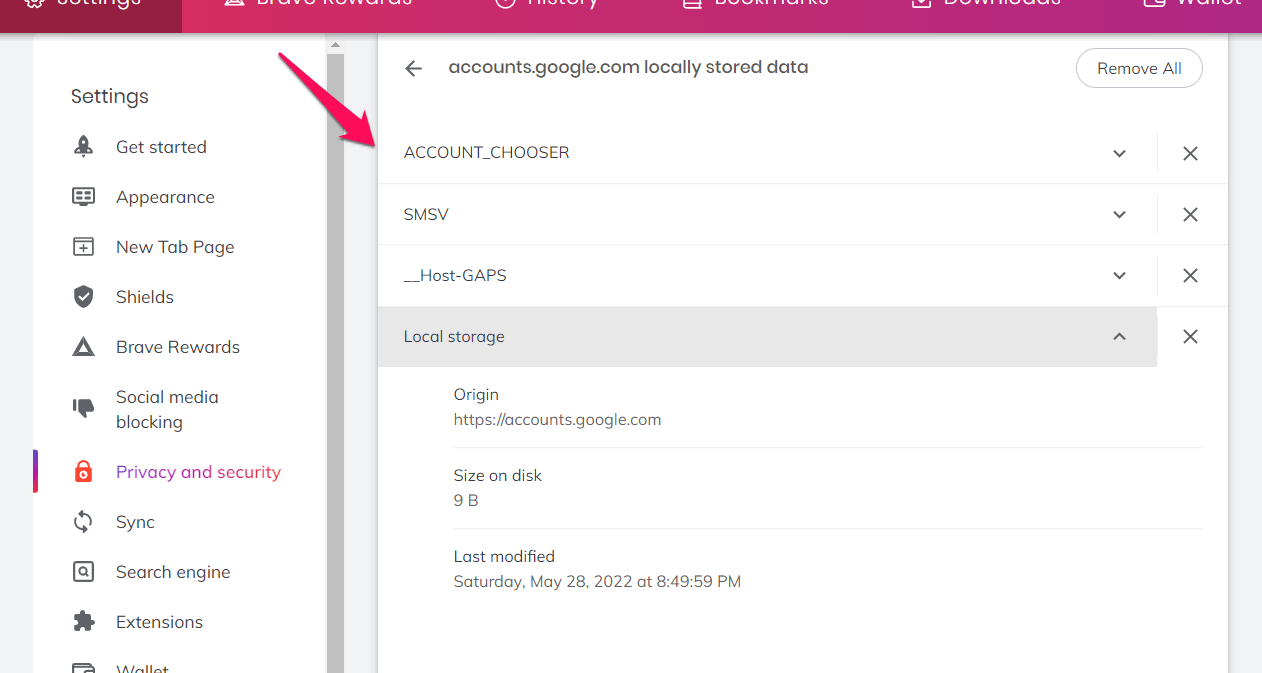Collapse the Local storage section
The image size is (1262, 673).
click(1119, 337)
